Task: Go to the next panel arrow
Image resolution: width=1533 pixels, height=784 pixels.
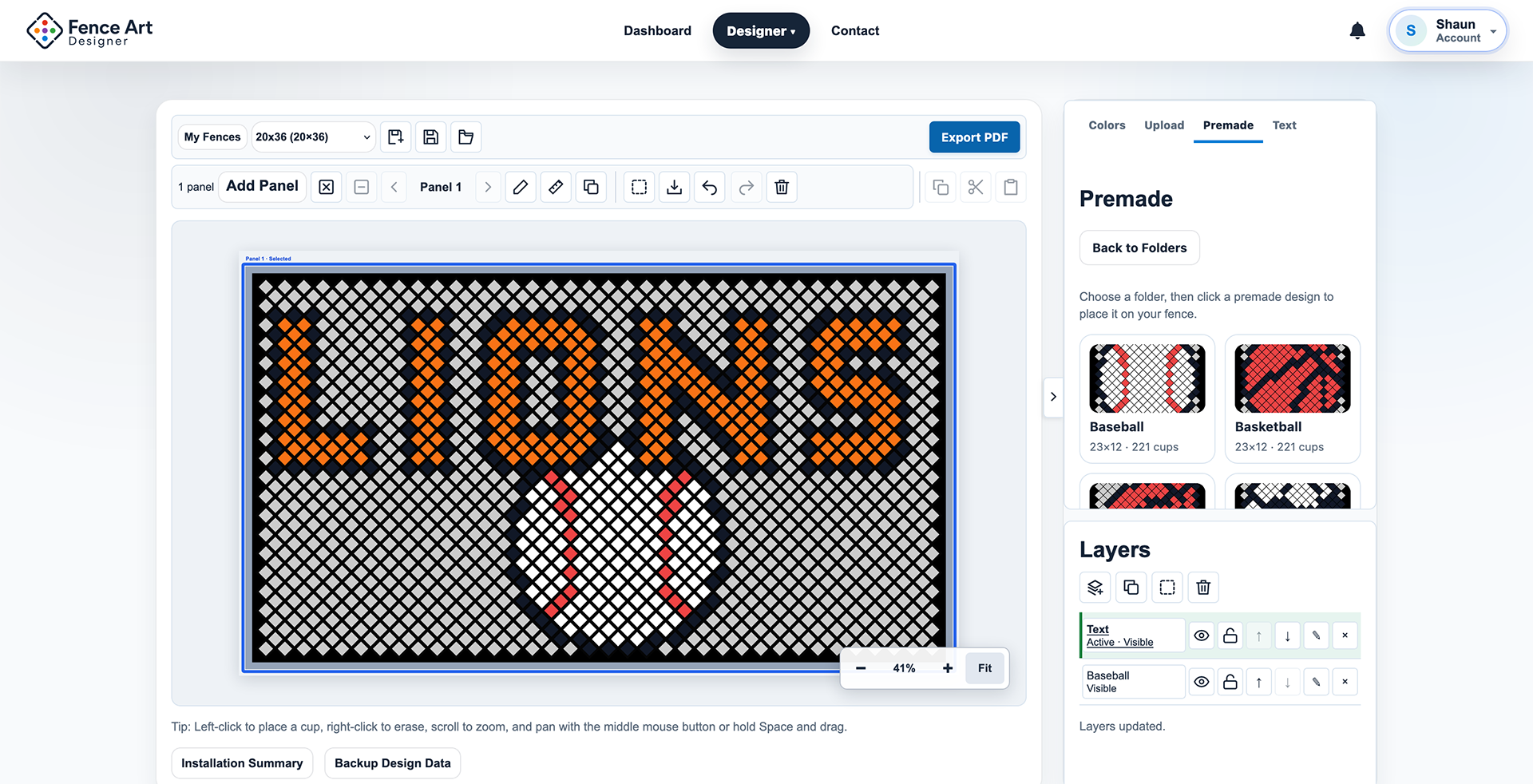Action: (x=488, y=187)
